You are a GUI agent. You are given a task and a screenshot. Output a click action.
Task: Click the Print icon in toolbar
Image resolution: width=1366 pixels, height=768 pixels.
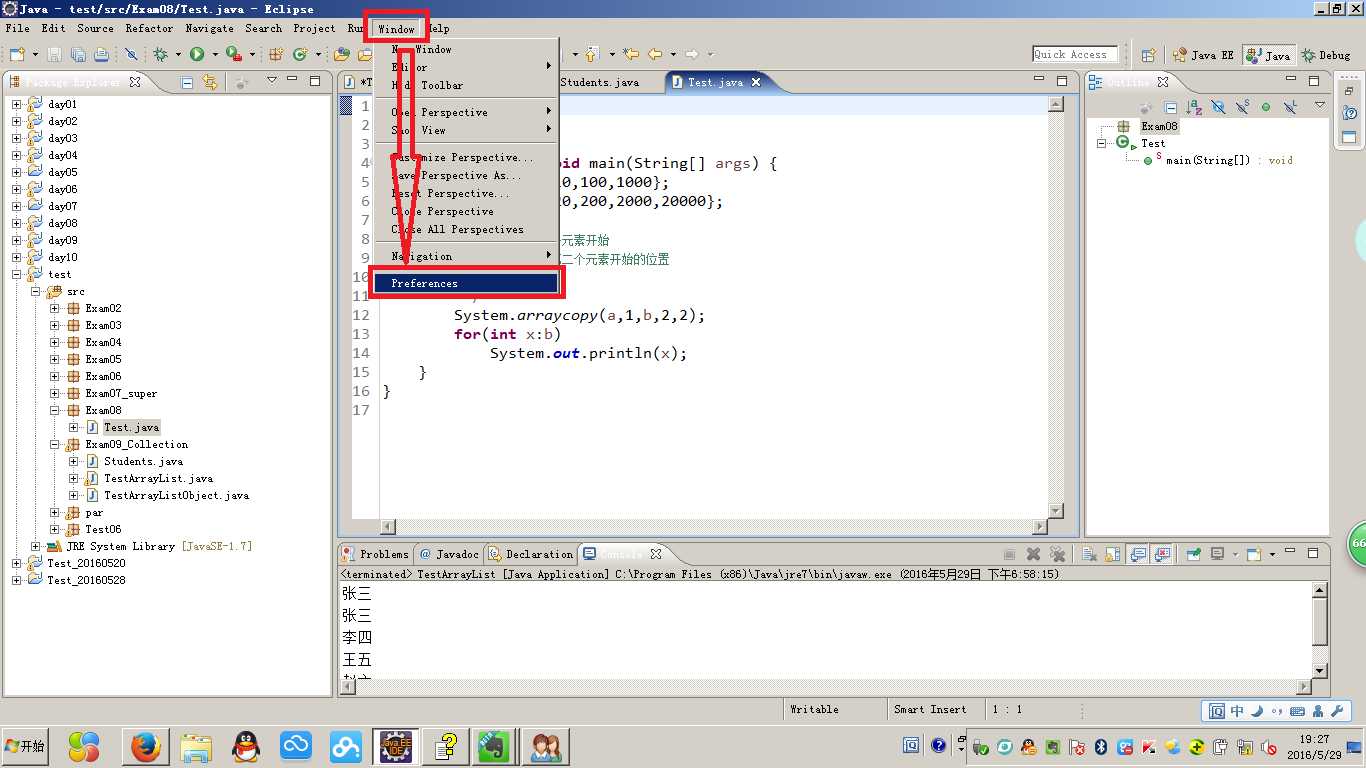[102, 54]
